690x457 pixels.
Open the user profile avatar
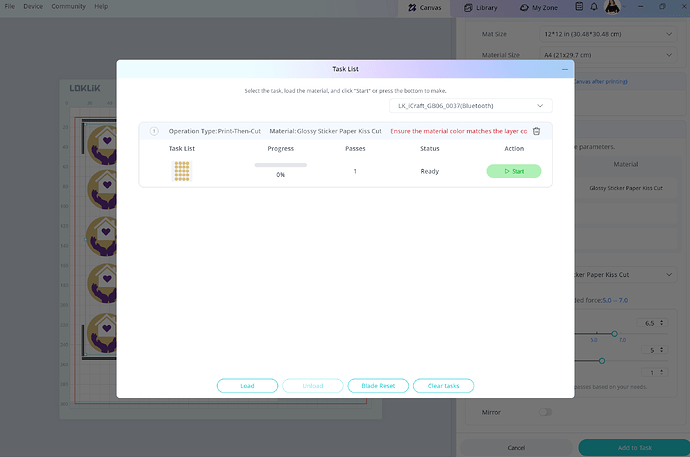pos(612,7)
